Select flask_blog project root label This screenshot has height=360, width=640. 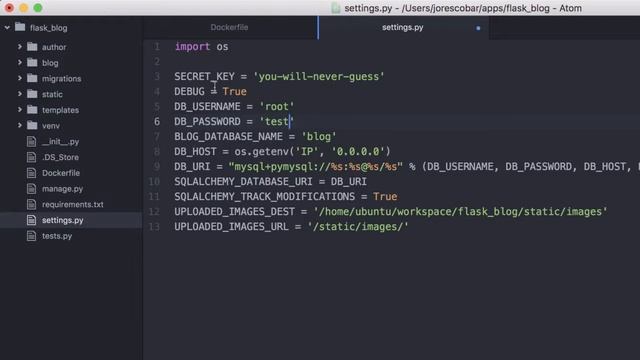pyautogui.click(x=48, y=28)
